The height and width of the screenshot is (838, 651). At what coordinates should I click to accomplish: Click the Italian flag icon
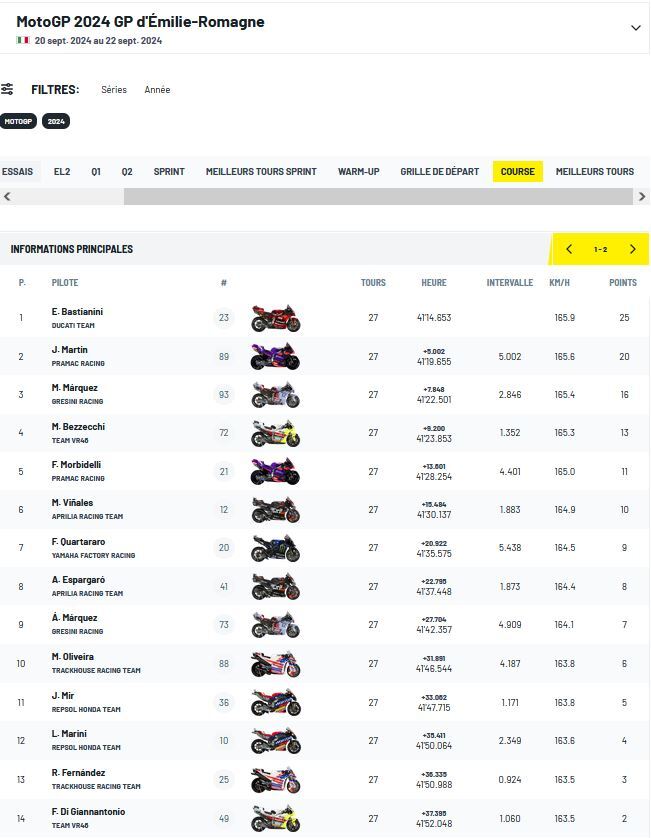tap(23, 41)
